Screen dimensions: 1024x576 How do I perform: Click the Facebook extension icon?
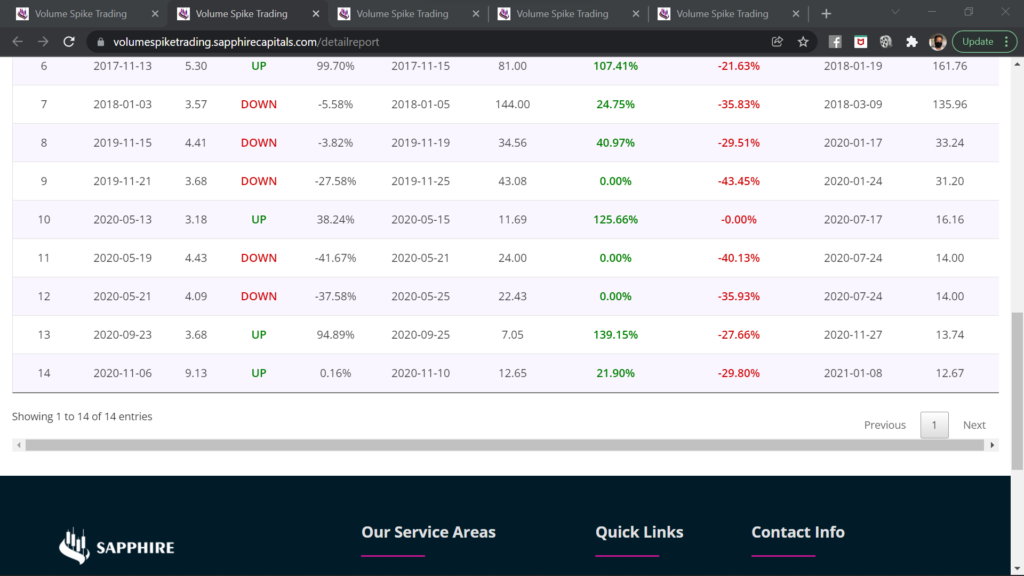click(x=835, y=42)
